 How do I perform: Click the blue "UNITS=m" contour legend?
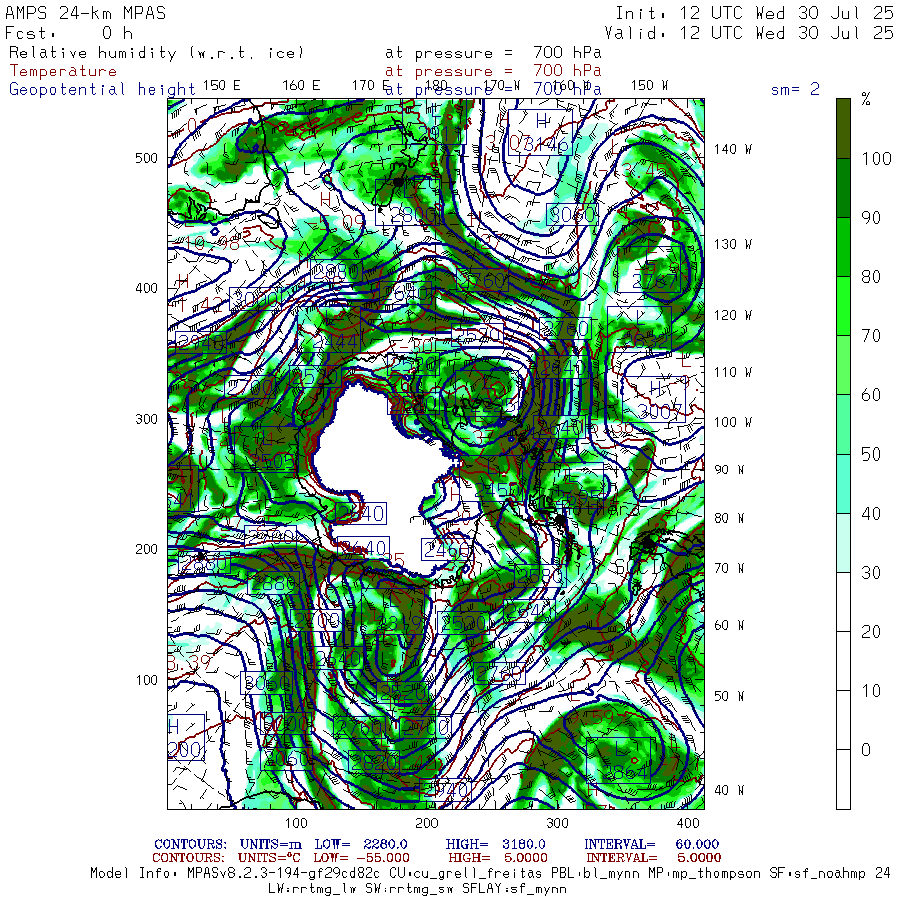coord(270,844)
